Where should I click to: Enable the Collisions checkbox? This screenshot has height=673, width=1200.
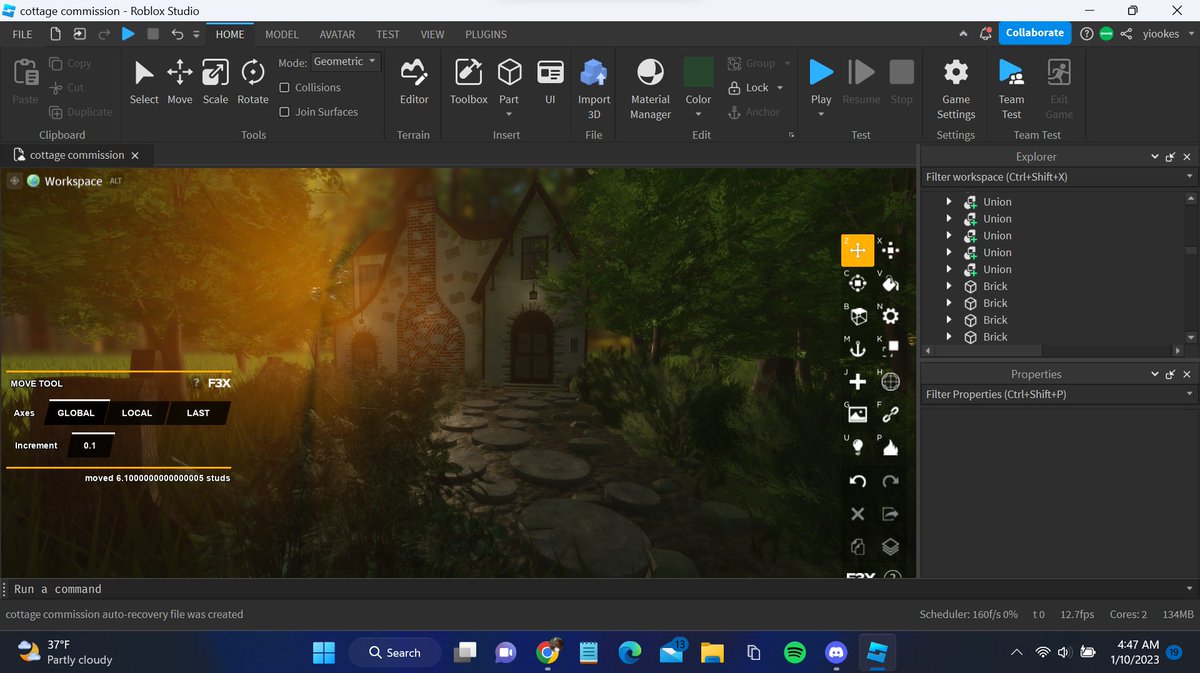point(285,88)
